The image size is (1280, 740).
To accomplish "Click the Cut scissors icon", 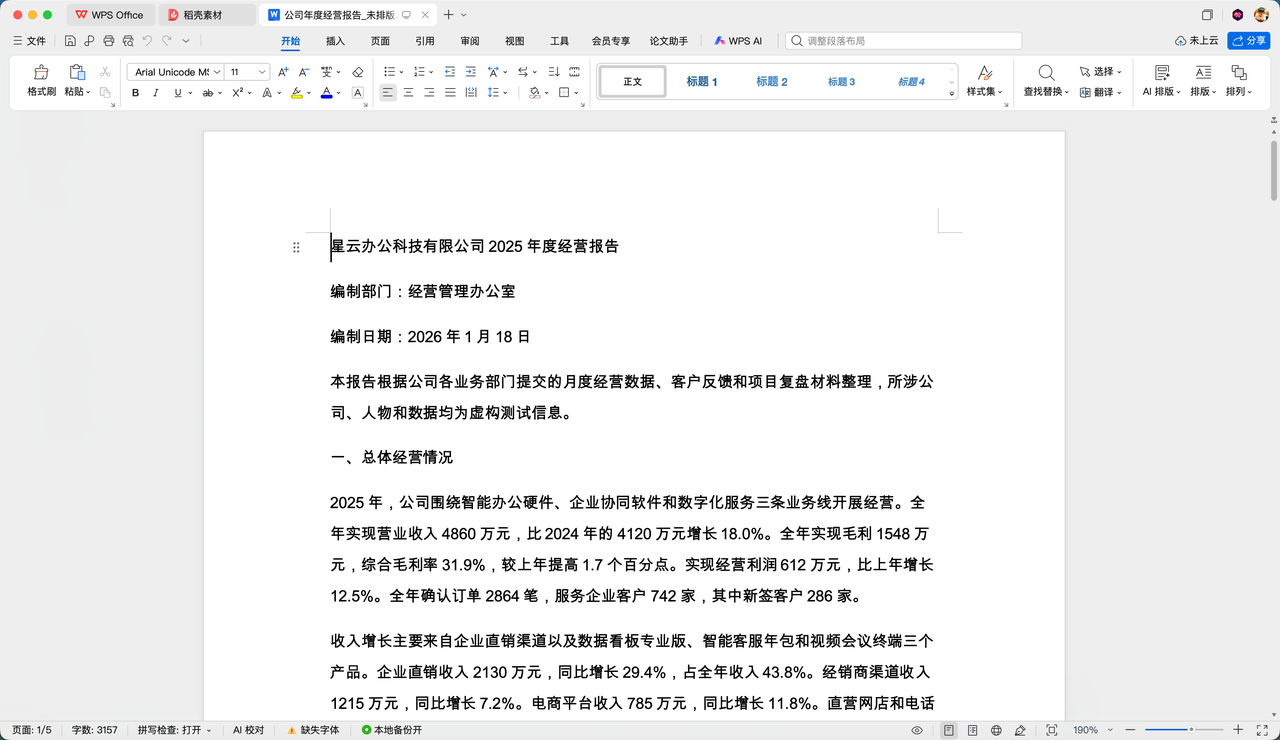I will 105,72.
